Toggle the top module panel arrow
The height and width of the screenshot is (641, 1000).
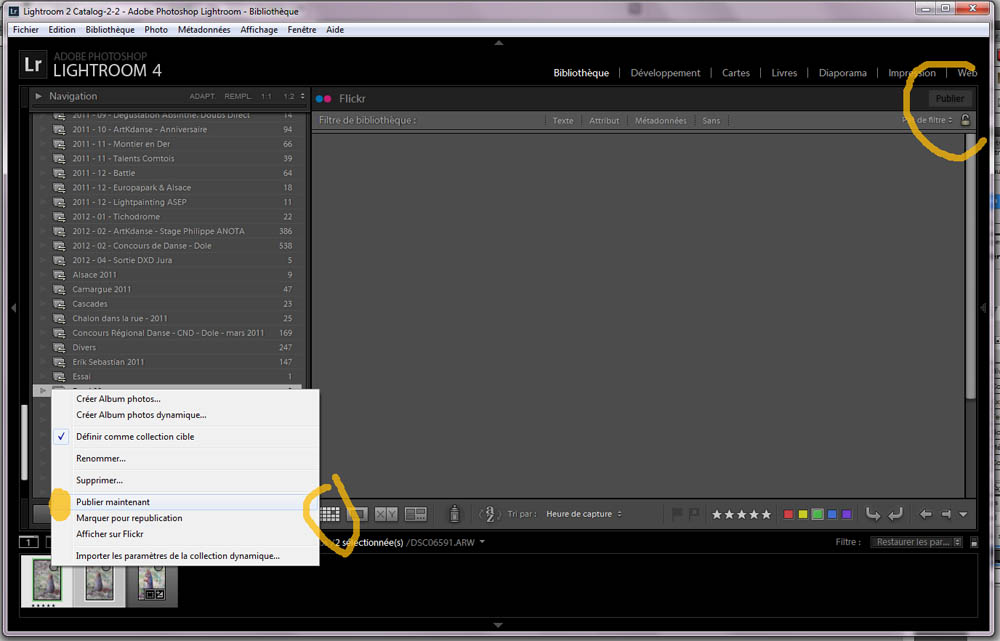point(499,43)
